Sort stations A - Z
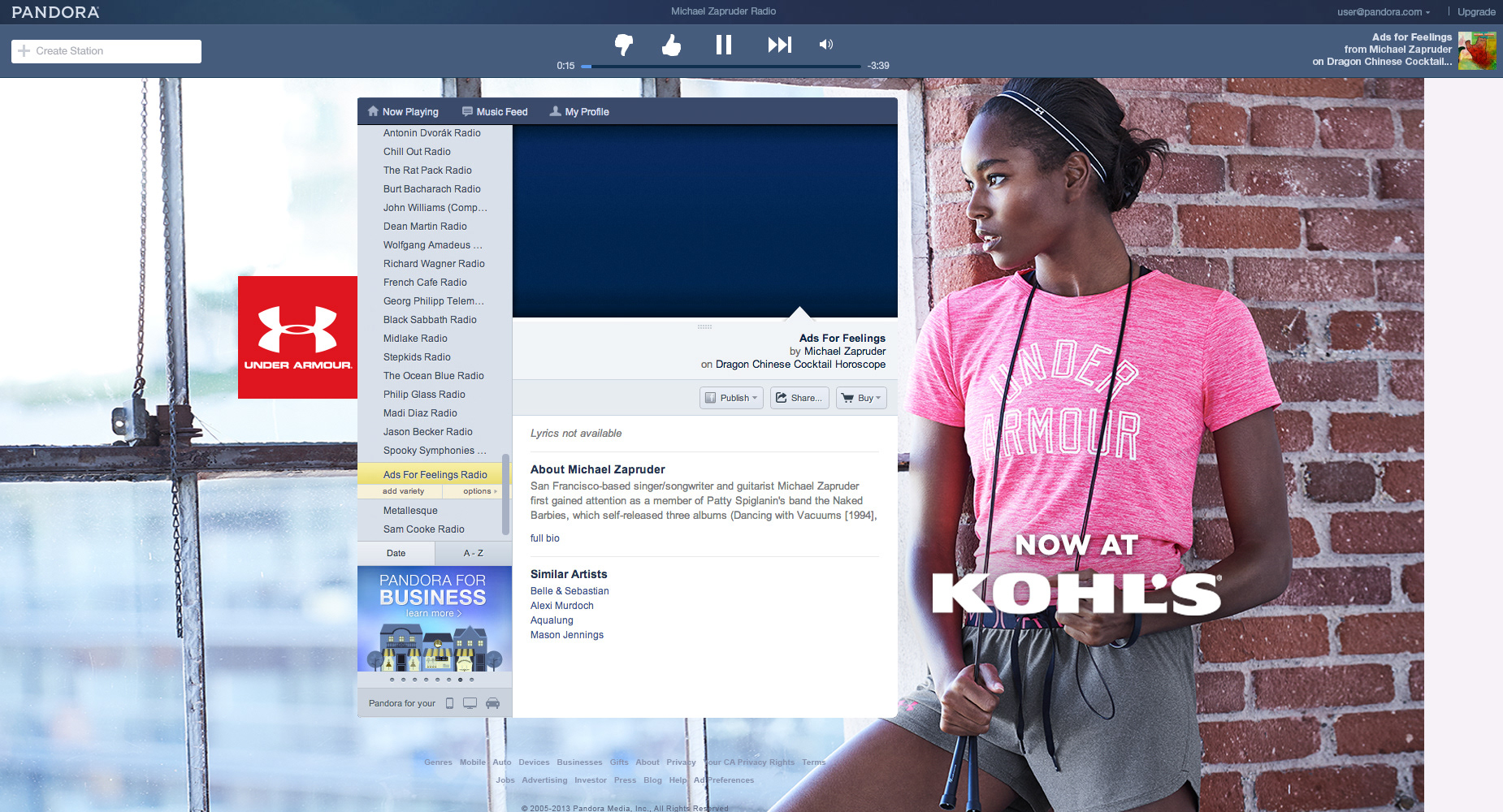Screen dimensions: 1503x812 474,553
